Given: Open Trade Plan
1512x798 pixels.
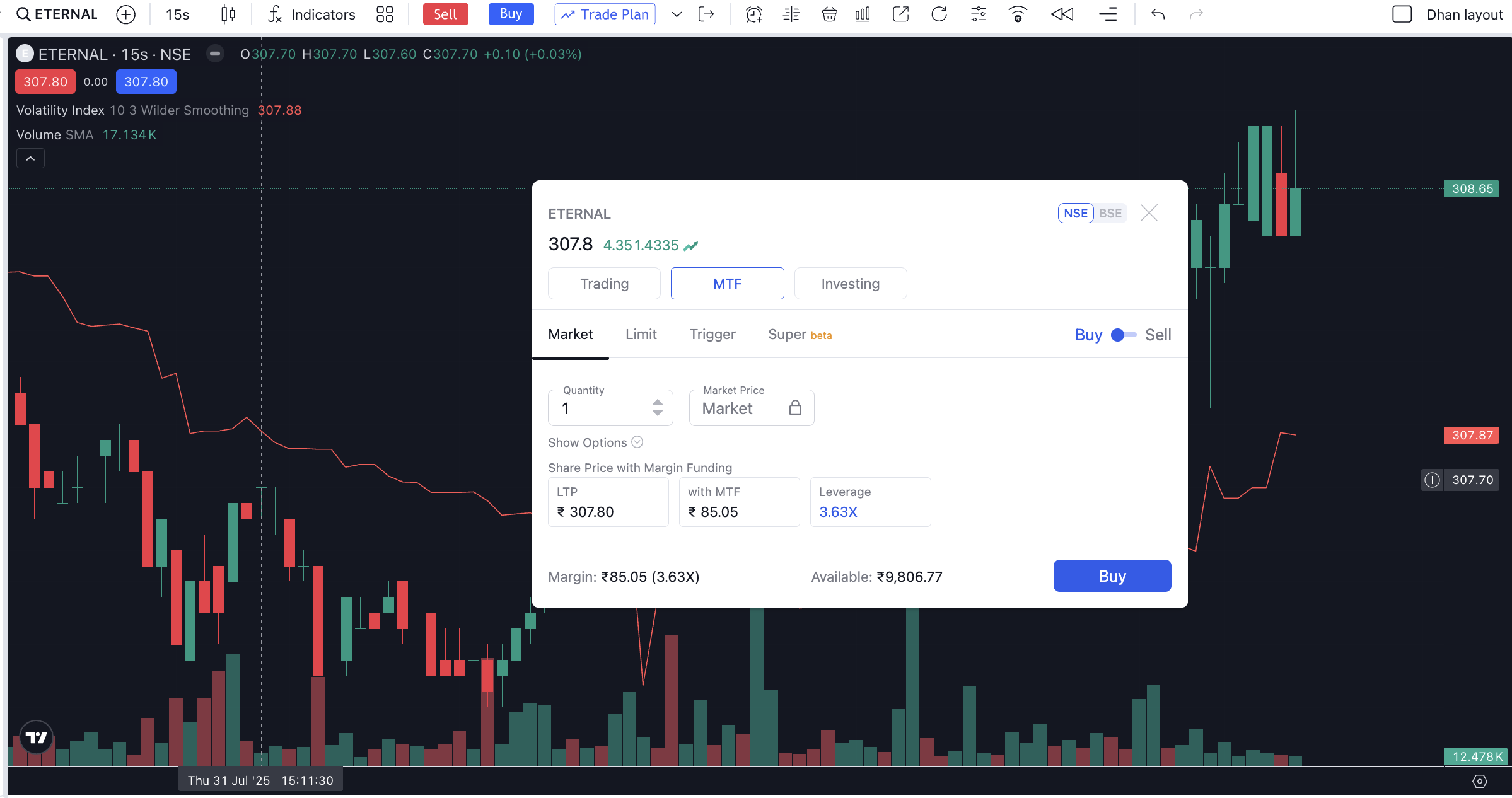Looking at the screenshot, I should 605,14.
